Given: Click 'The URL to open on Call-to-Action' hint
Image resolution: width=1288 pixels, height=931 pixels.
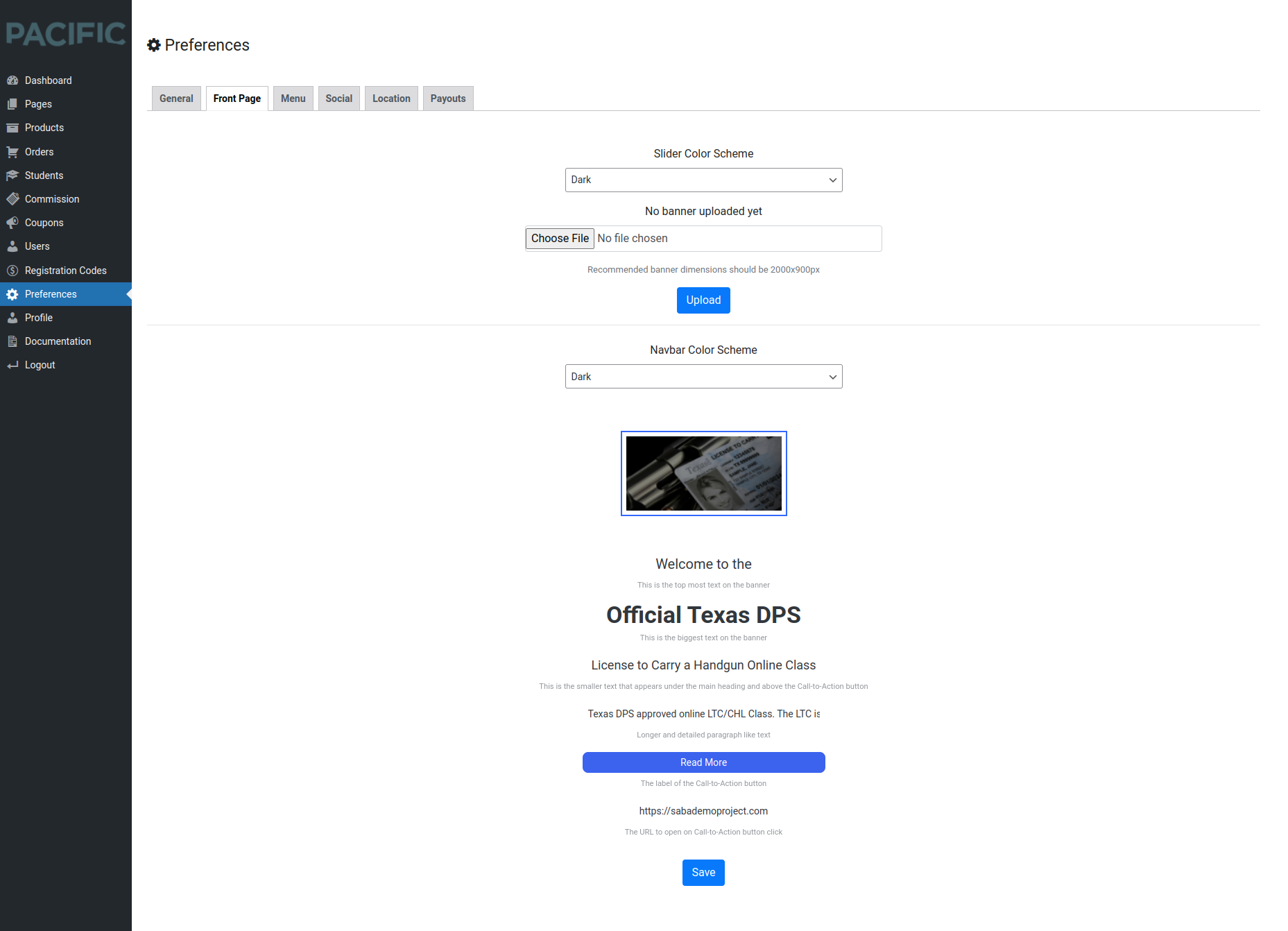Looking at the screenshot, I should click(703, 832).
